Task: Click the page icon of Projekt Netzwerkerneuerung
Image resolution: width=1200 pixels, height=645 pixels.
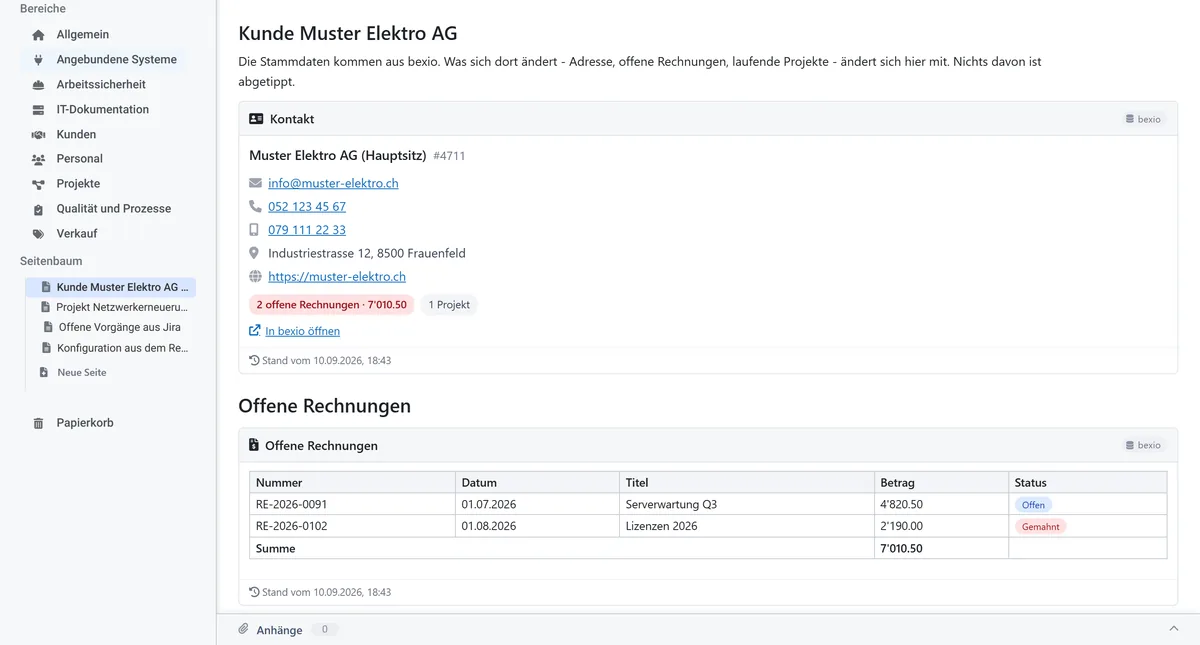Action: point(46,307)
